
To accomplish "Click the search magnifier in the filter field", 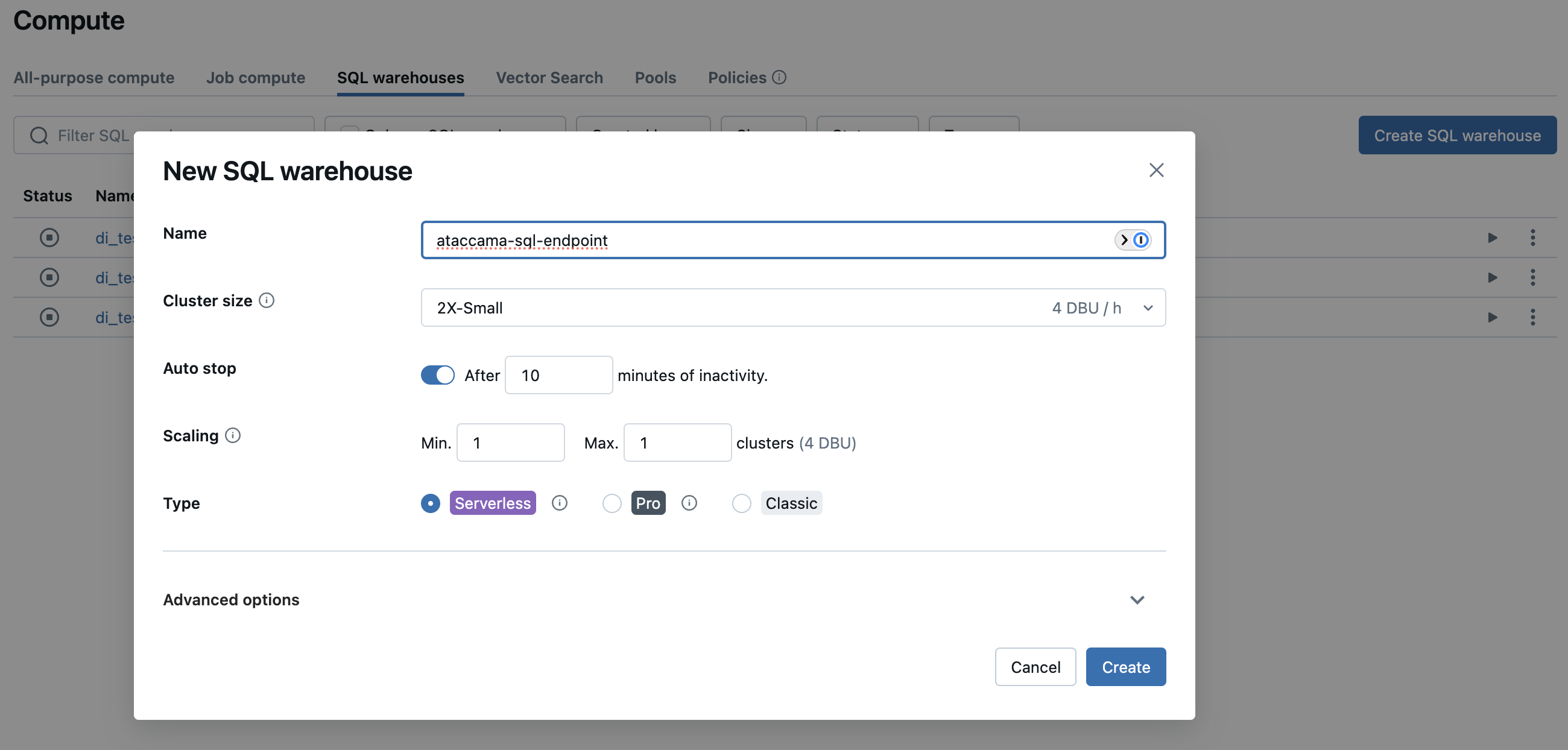I will point(38,135).
